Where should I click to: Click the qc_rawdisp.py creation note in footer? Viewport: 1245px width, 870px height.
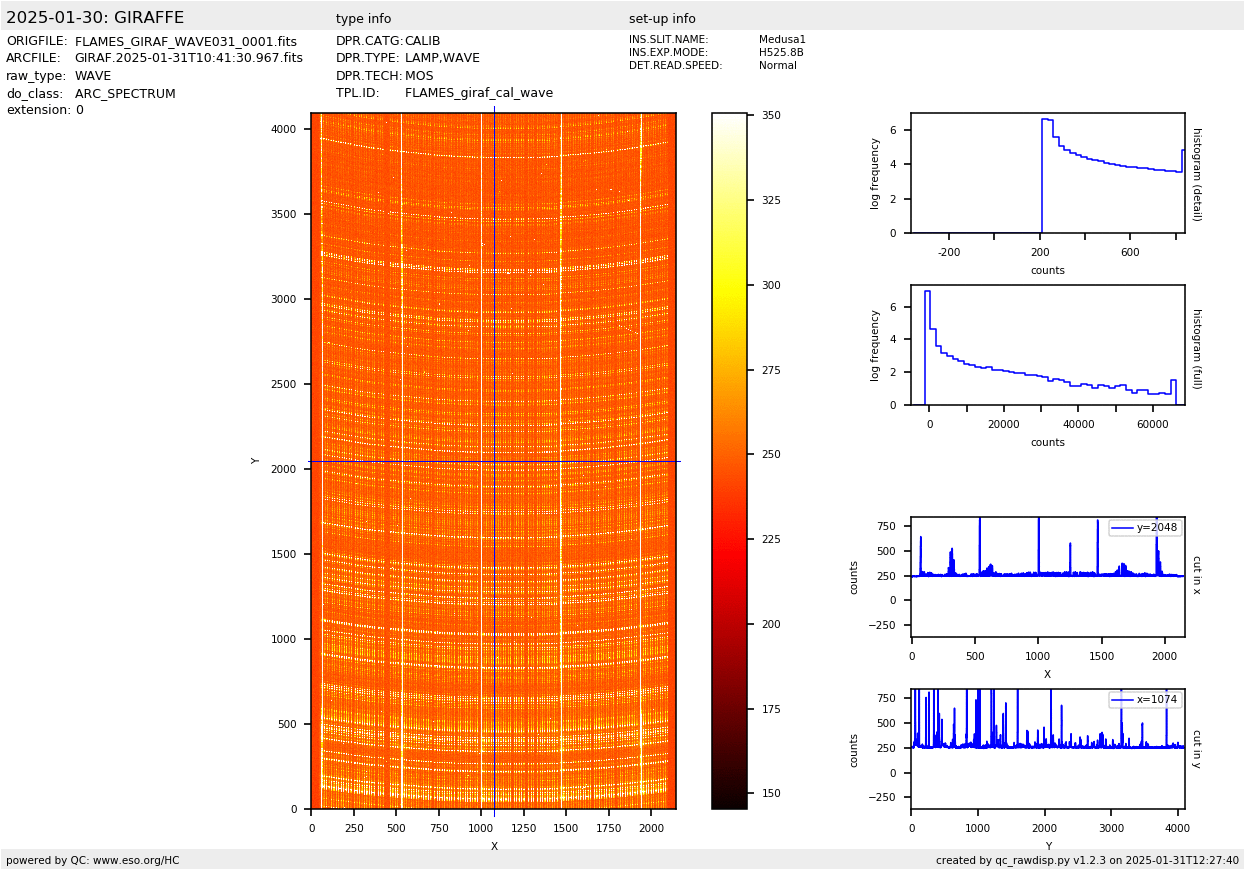click(1087, 860)
